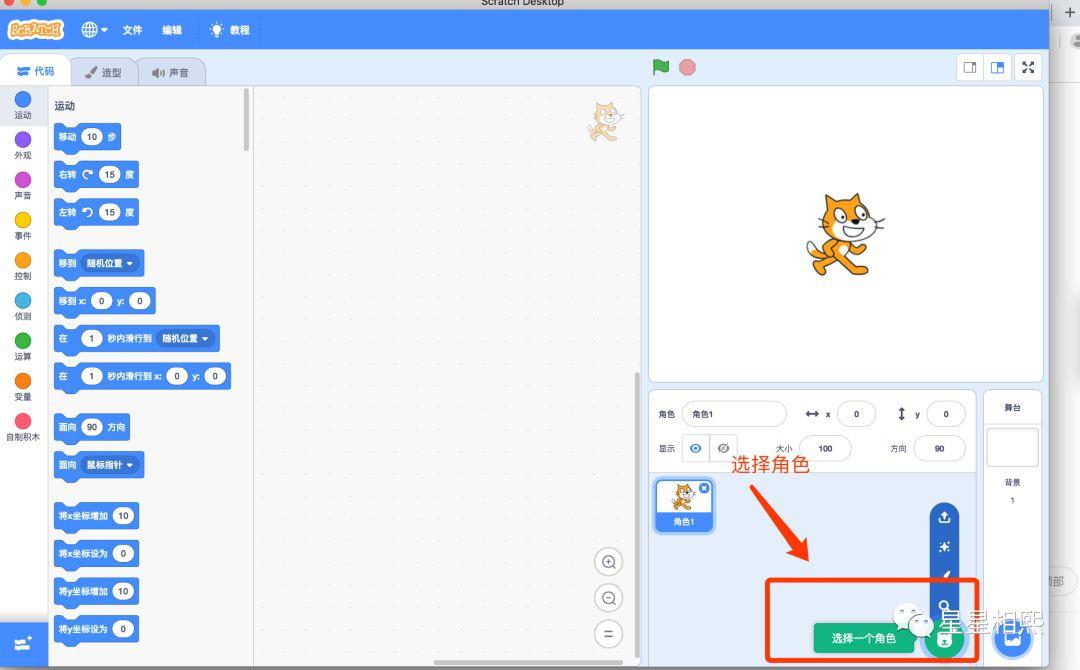1080x670 pixels.
Task: Enter full screen stage mode
Action: (1028, 67)
